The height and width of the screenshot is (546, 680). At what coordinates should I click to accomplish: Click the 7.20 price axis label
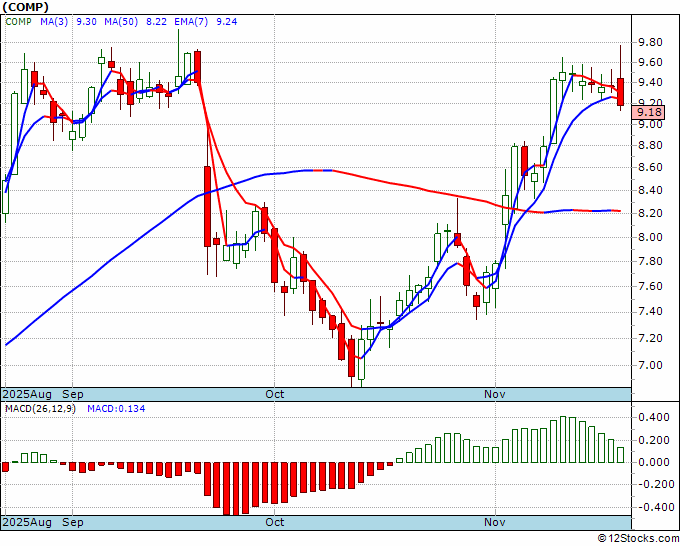[650, 338]
